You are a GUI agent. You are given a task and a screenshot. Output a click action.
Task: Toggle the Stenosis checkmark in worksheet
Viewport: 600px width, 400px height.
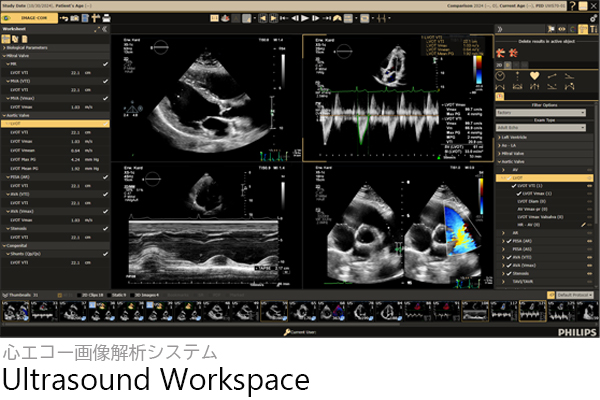point(105,229)
